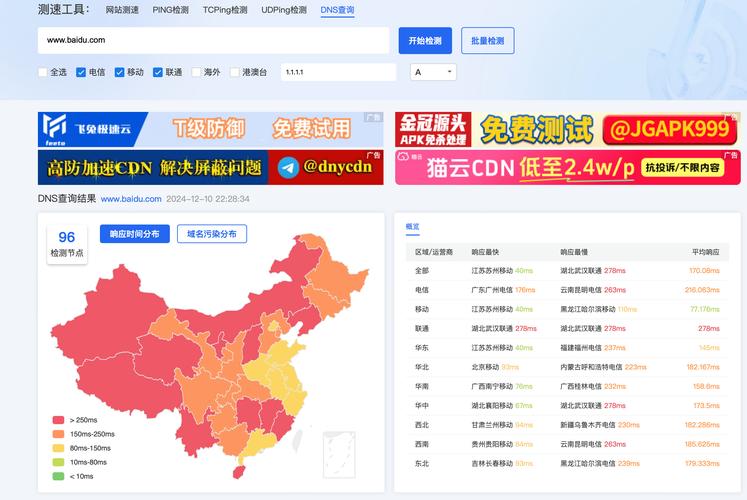Screen dimensions: 747x500
Task: Click the 批量检测 button
Action: 487,41
